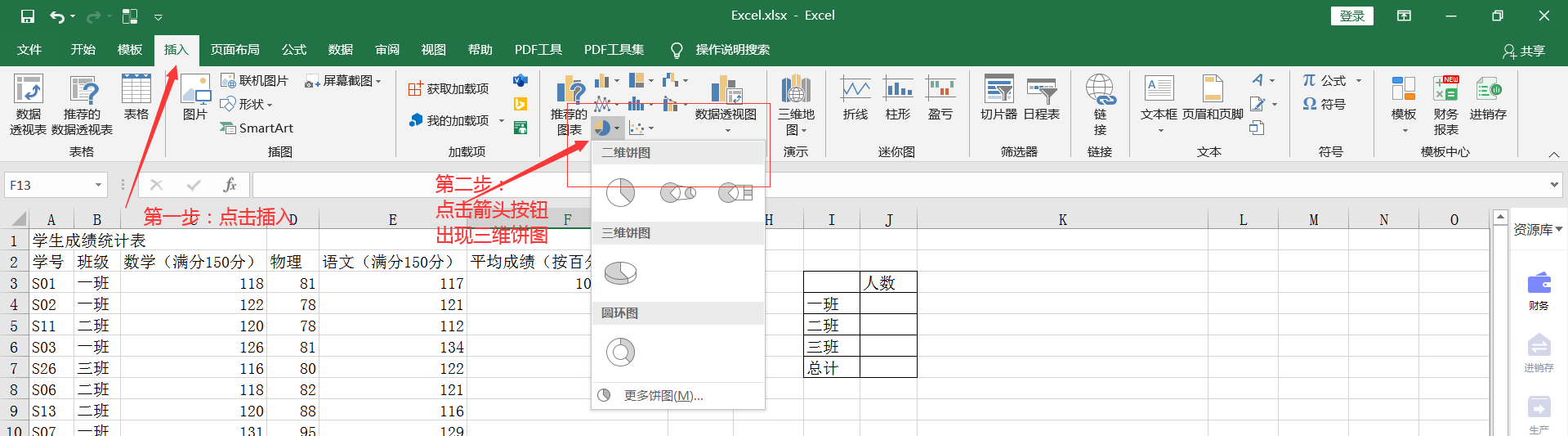Screen dimensions: 1568x436
Task: Click the Templates (模板) button in Template Center
Action: (x=1404, y=105)
